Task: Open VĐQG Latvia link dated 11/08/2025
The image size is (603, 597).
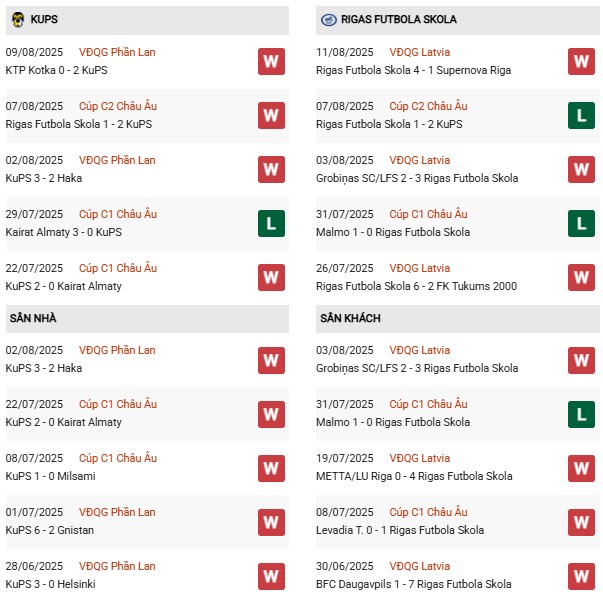Action: [x=419, y=52]
